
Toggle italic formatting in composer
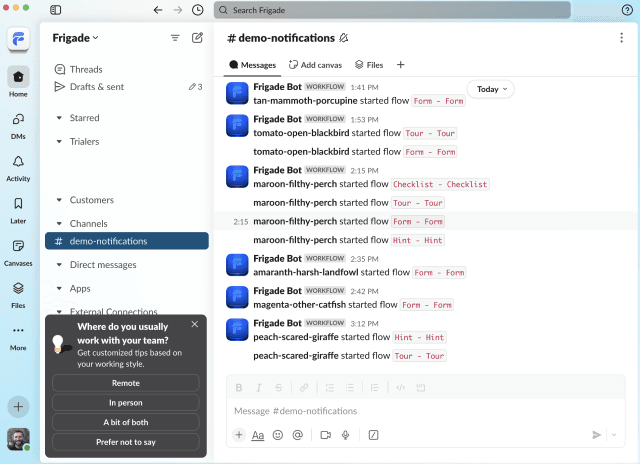(258, 387)
